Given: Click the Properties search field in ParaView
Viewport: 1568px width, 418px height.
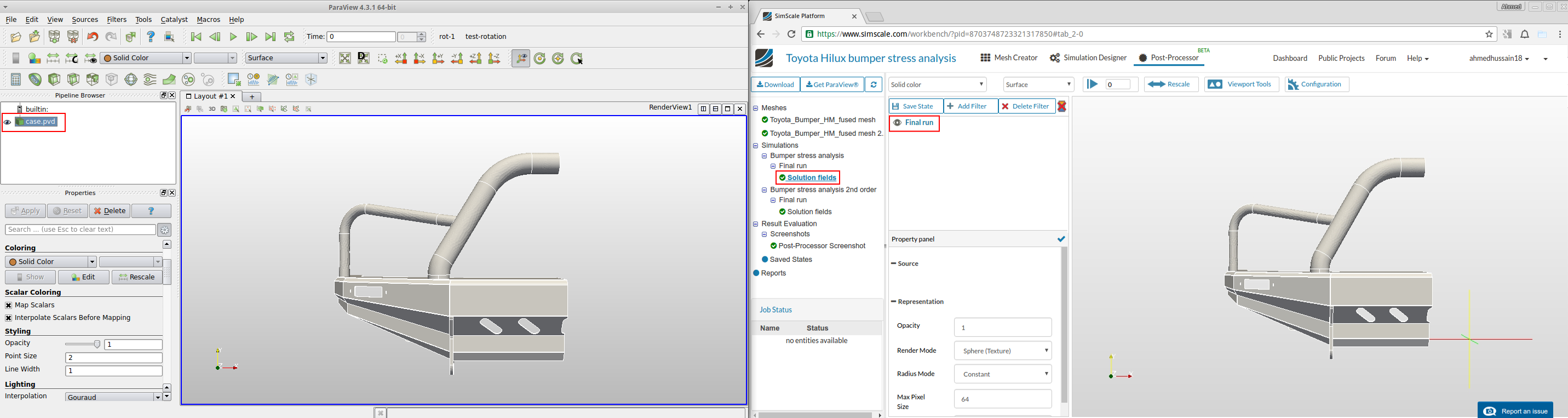Looking at the screenshot, I should pyautogui.click(x=81, y=230).
